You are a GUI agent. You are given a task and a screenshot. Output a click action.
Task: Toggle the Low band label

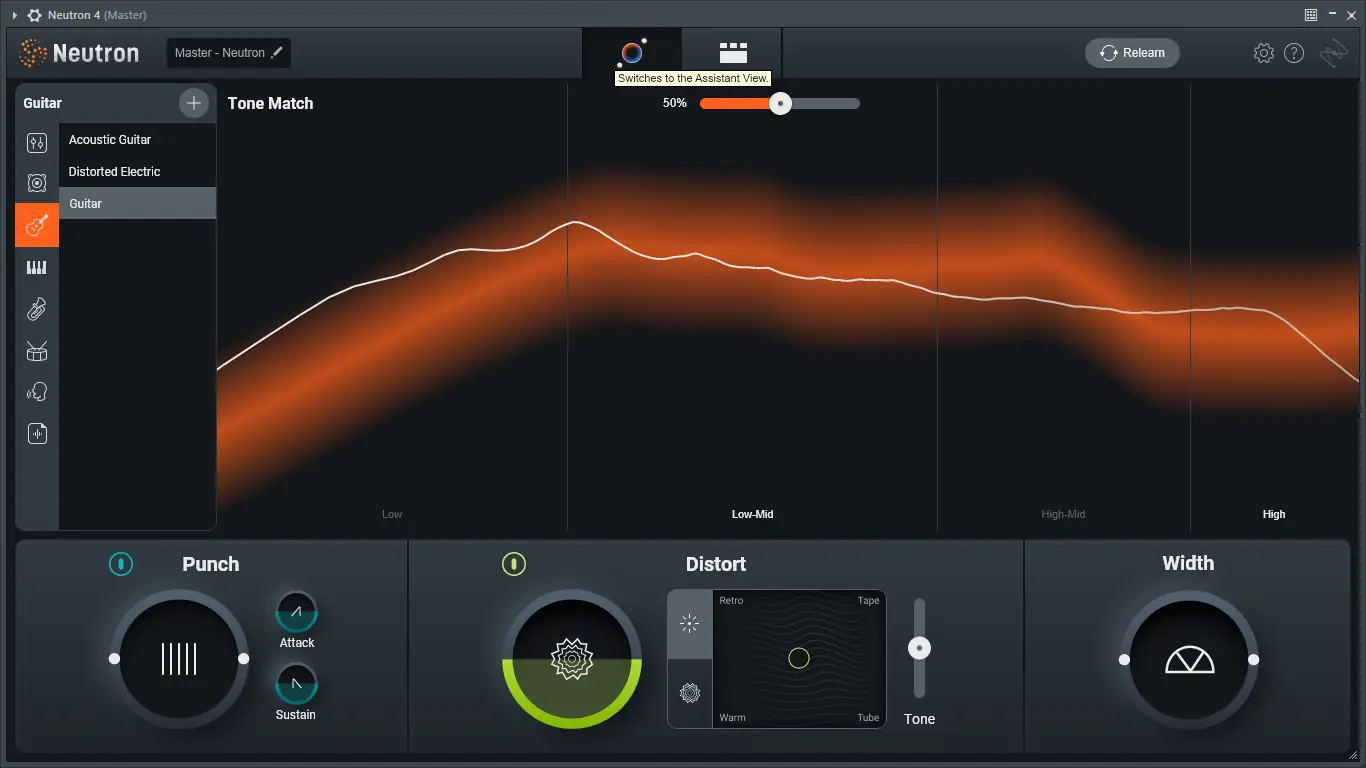392,514
